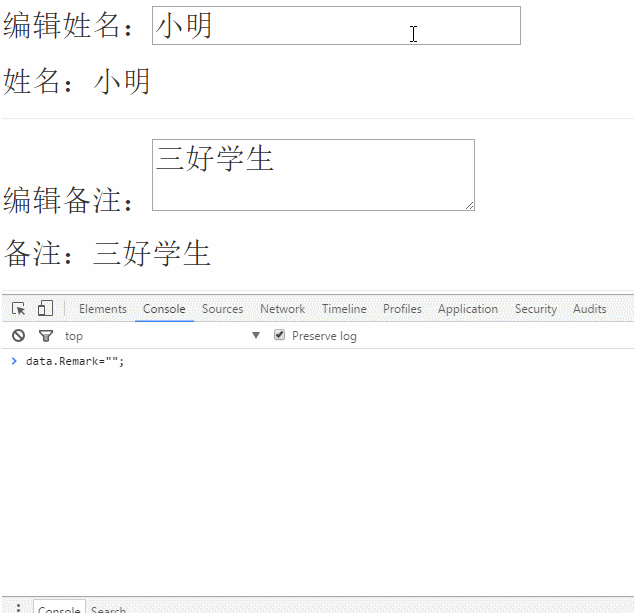Open the drawer three-dot menu
The image size is (634, 613).
(18, 607)
